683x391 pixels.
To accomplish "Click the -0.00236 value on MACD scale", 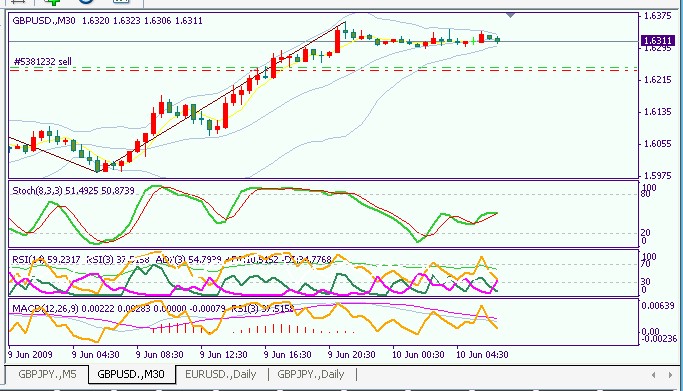I will coord(658,338).
